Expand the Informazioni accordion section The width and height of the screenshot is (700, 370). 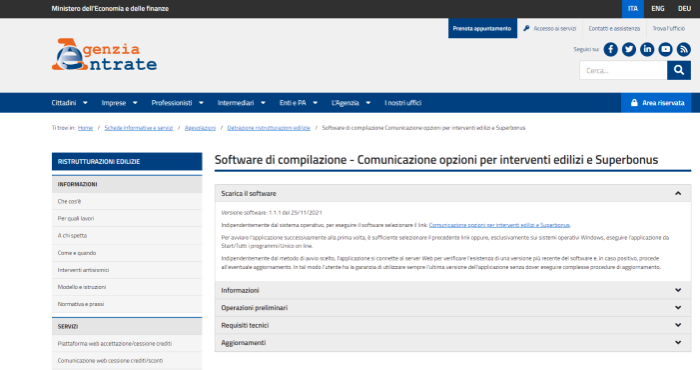(453, 290)
